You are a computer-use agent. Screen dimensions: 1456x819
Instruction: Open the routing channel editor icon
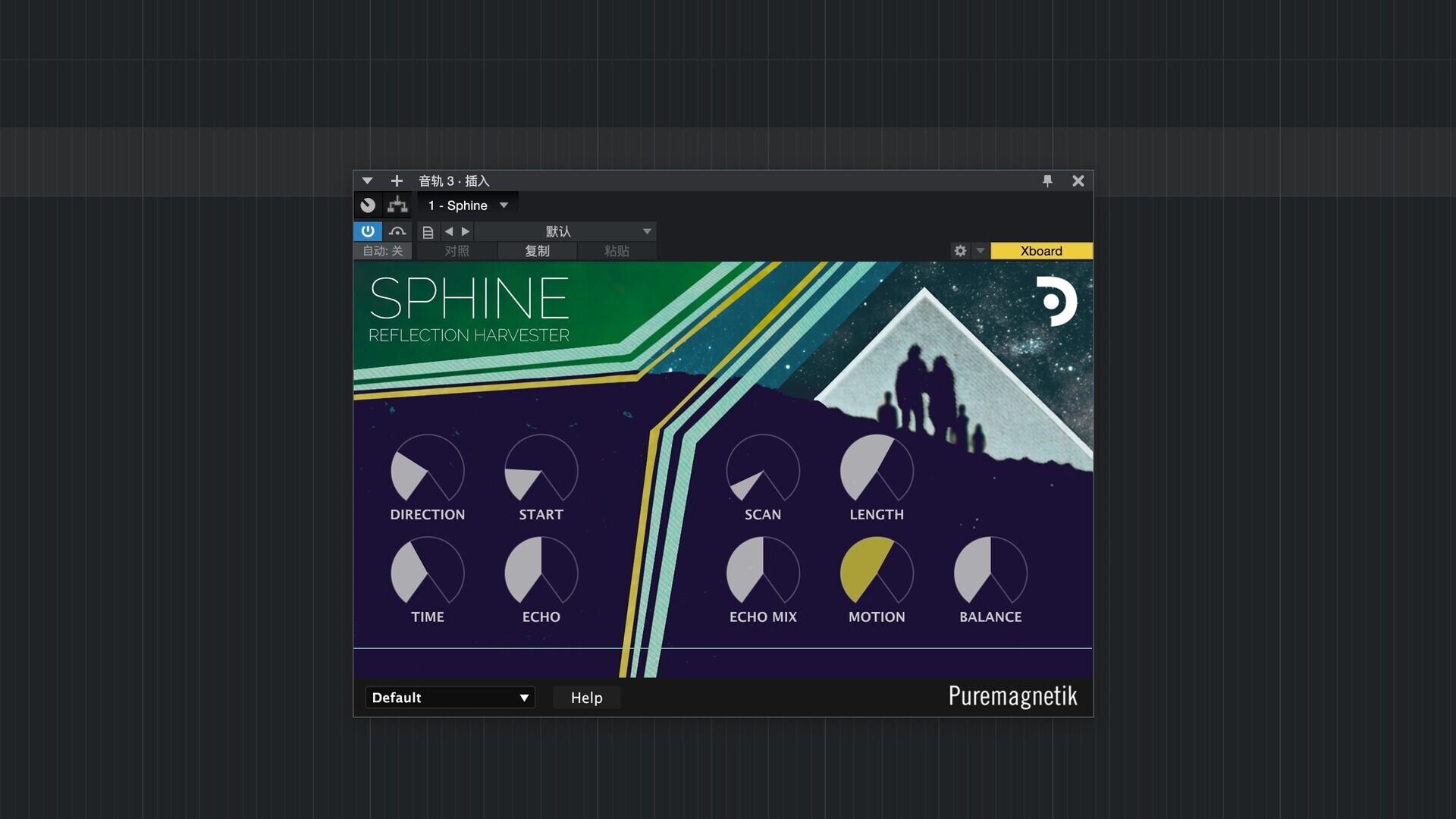tap(397, 206)
